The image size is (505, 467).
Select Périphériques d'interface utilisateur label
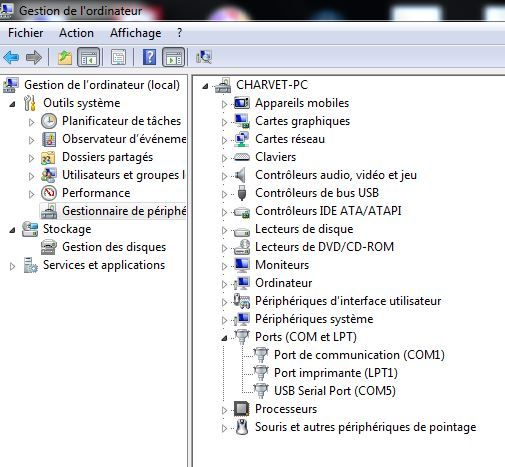(348, 301)
